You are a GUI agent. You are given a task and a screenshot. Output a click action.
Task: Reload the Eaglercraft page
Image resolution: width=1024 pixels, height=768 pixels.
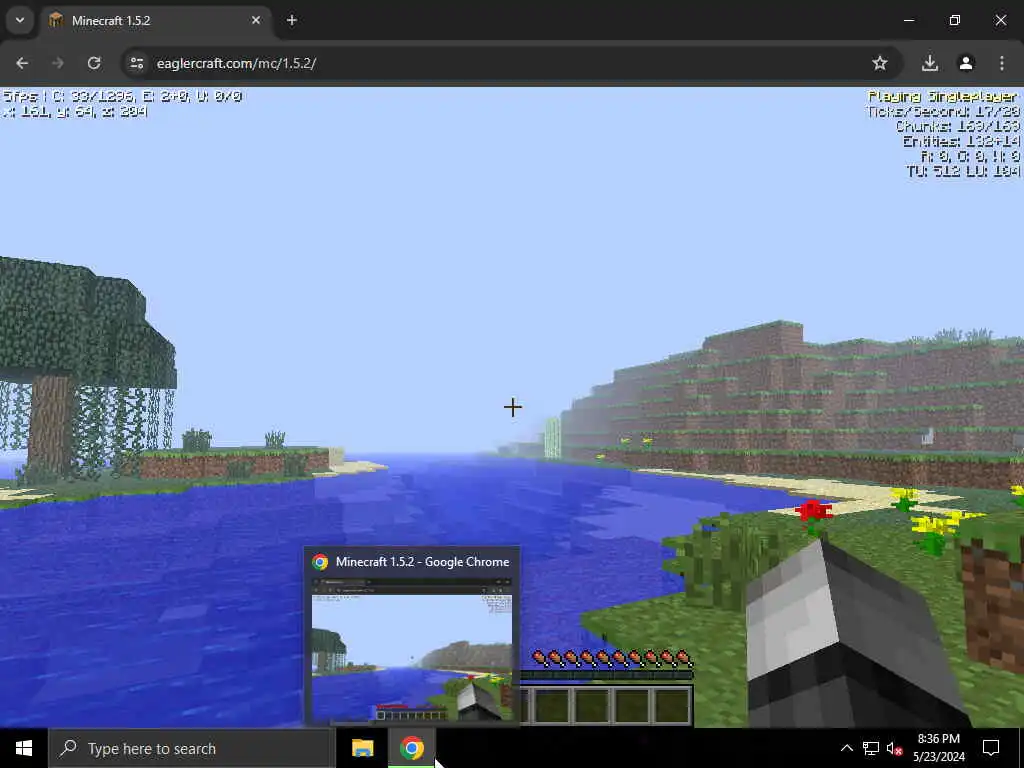(x=94, y=63)
